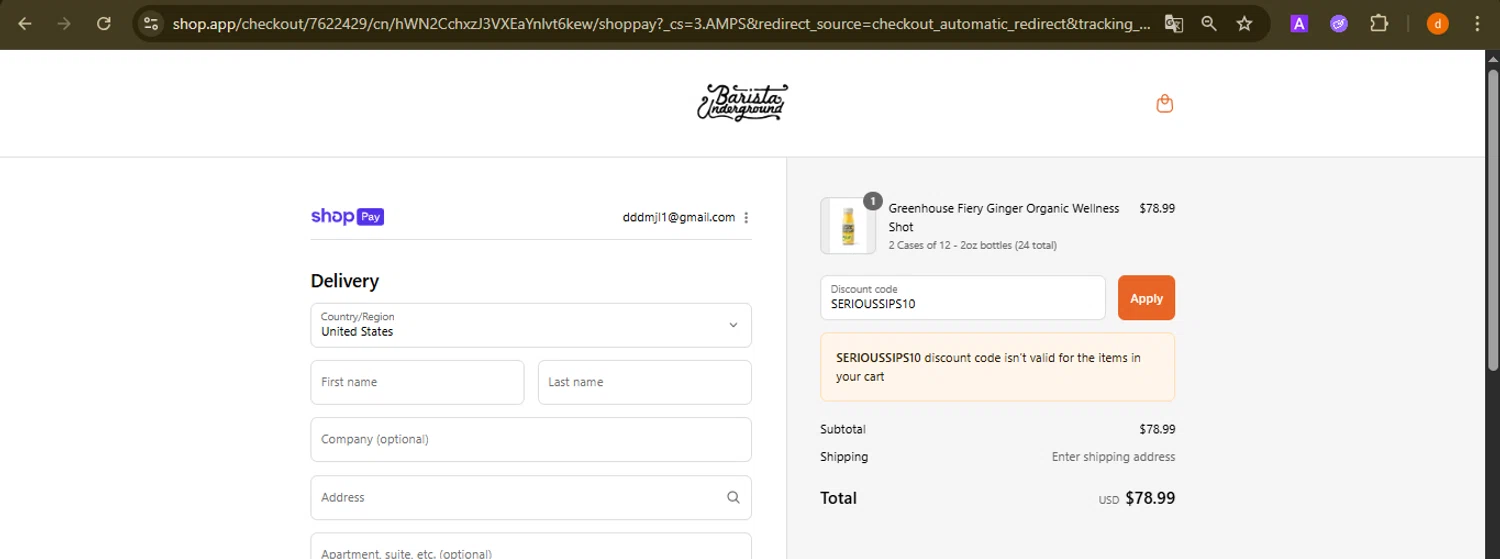Click the ginger shot product thumbnail
The height and width of the screenshot is (559, 1500).
click(x=848, y=225)
